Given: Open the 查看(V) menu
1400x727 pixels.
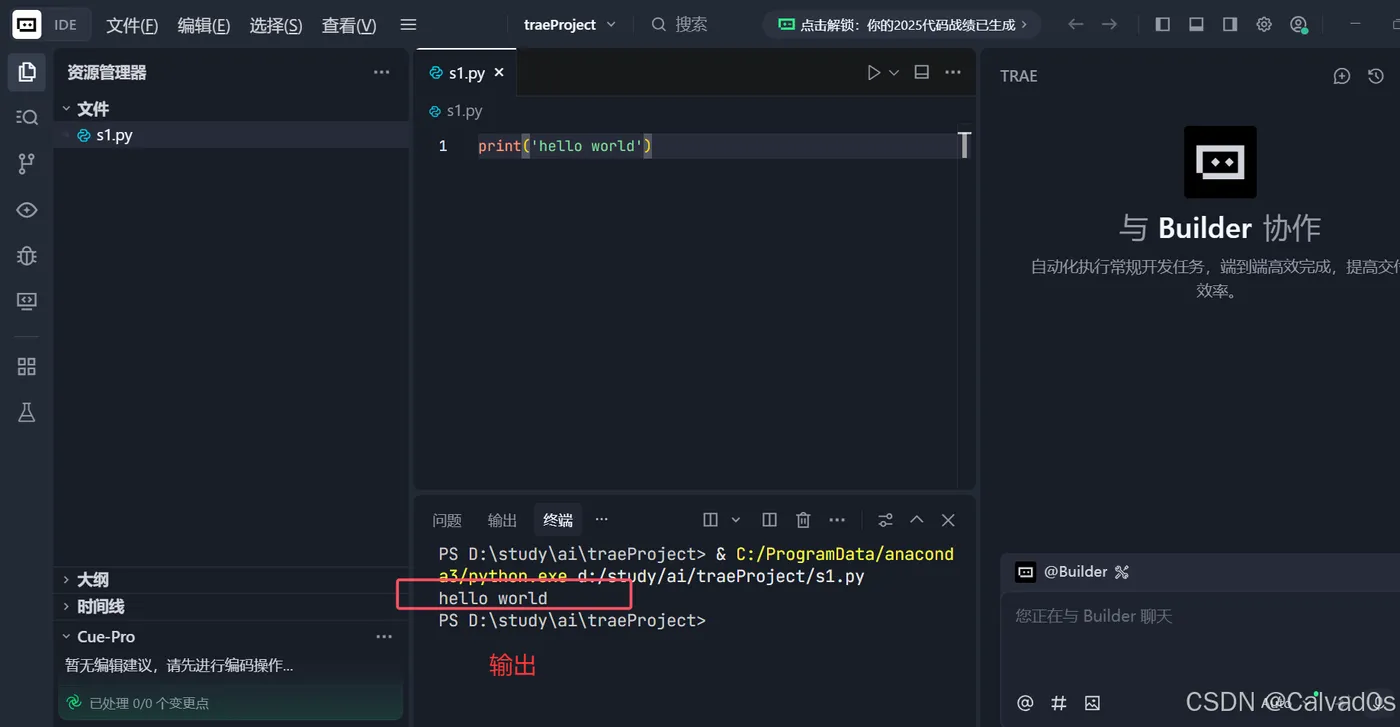Looking at the screenshot, I should [349, 25].
